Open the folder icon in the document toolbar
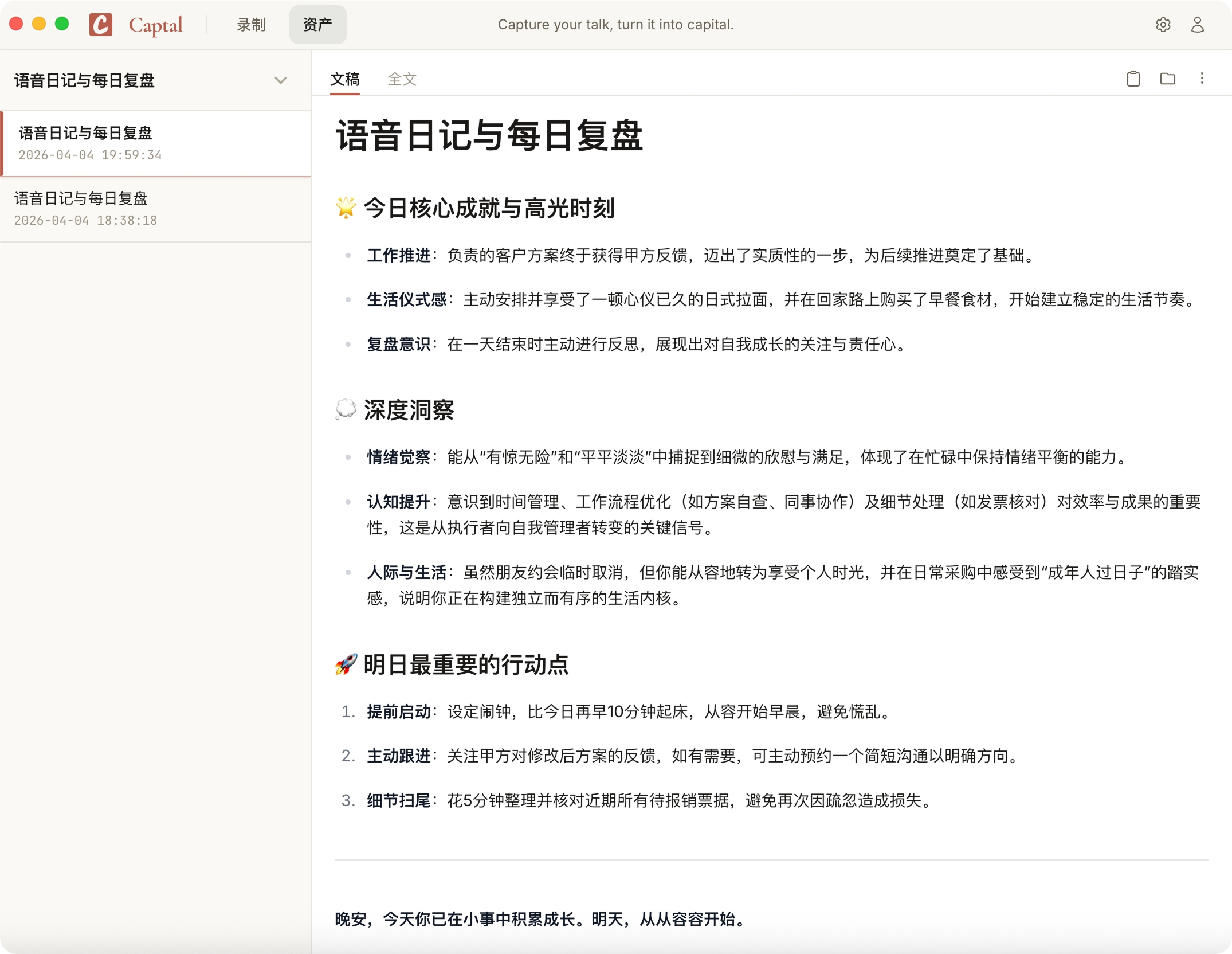Image resolution: width=1232 pixels, height=954 pixels. tap(1168, 79)
